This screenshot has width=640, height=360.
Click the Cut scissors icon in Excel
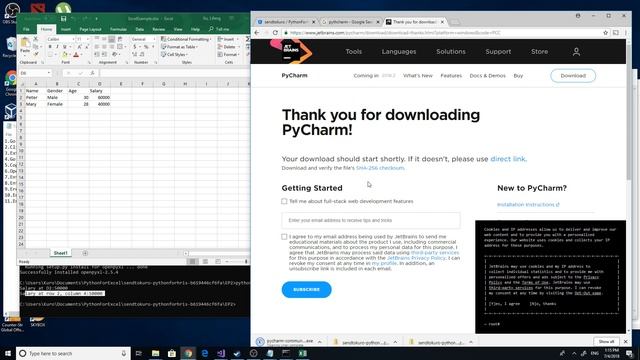(36, 39)
